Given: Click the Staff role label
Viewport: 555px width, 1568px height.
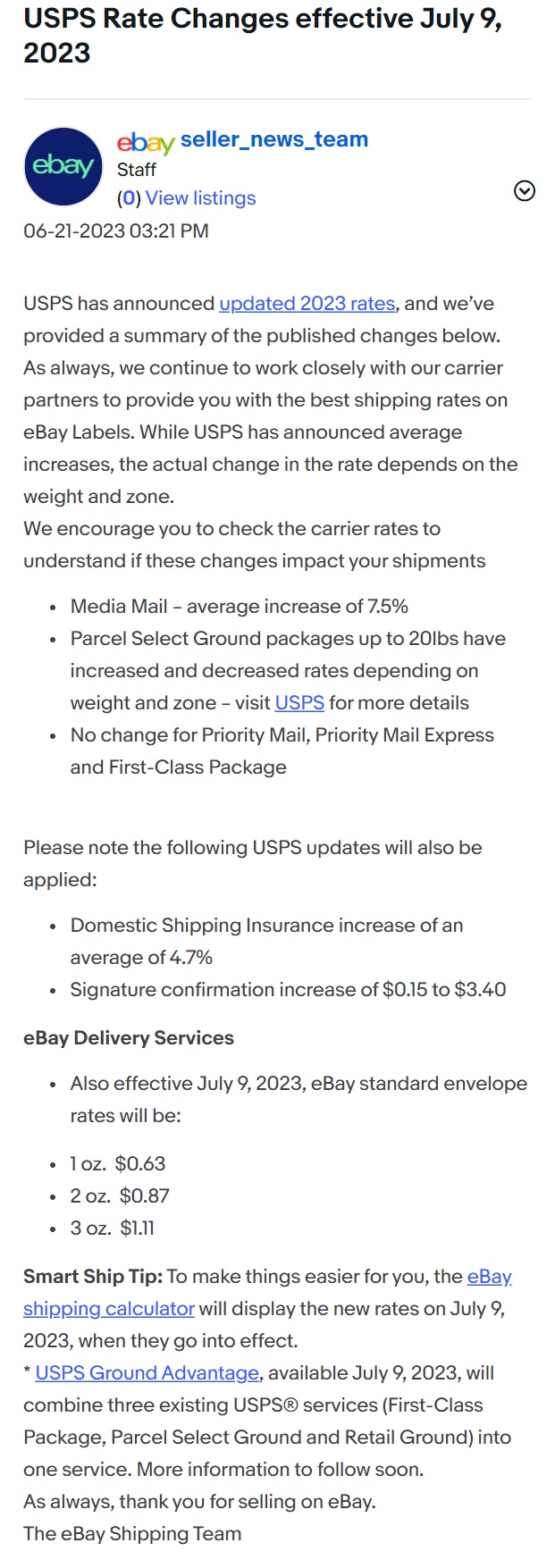Looking at the screenshot, I should click(137, 170).
